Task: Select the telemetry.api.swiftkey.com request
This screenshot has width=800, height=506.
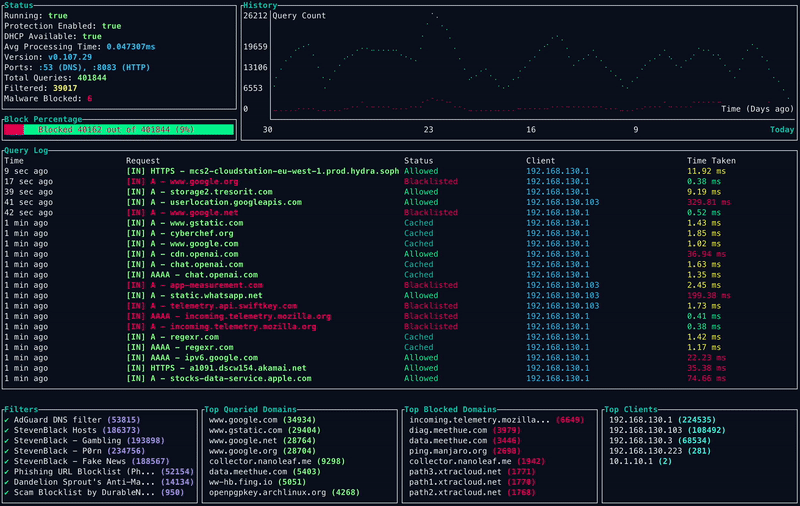Action: click(x=400, y=306)
